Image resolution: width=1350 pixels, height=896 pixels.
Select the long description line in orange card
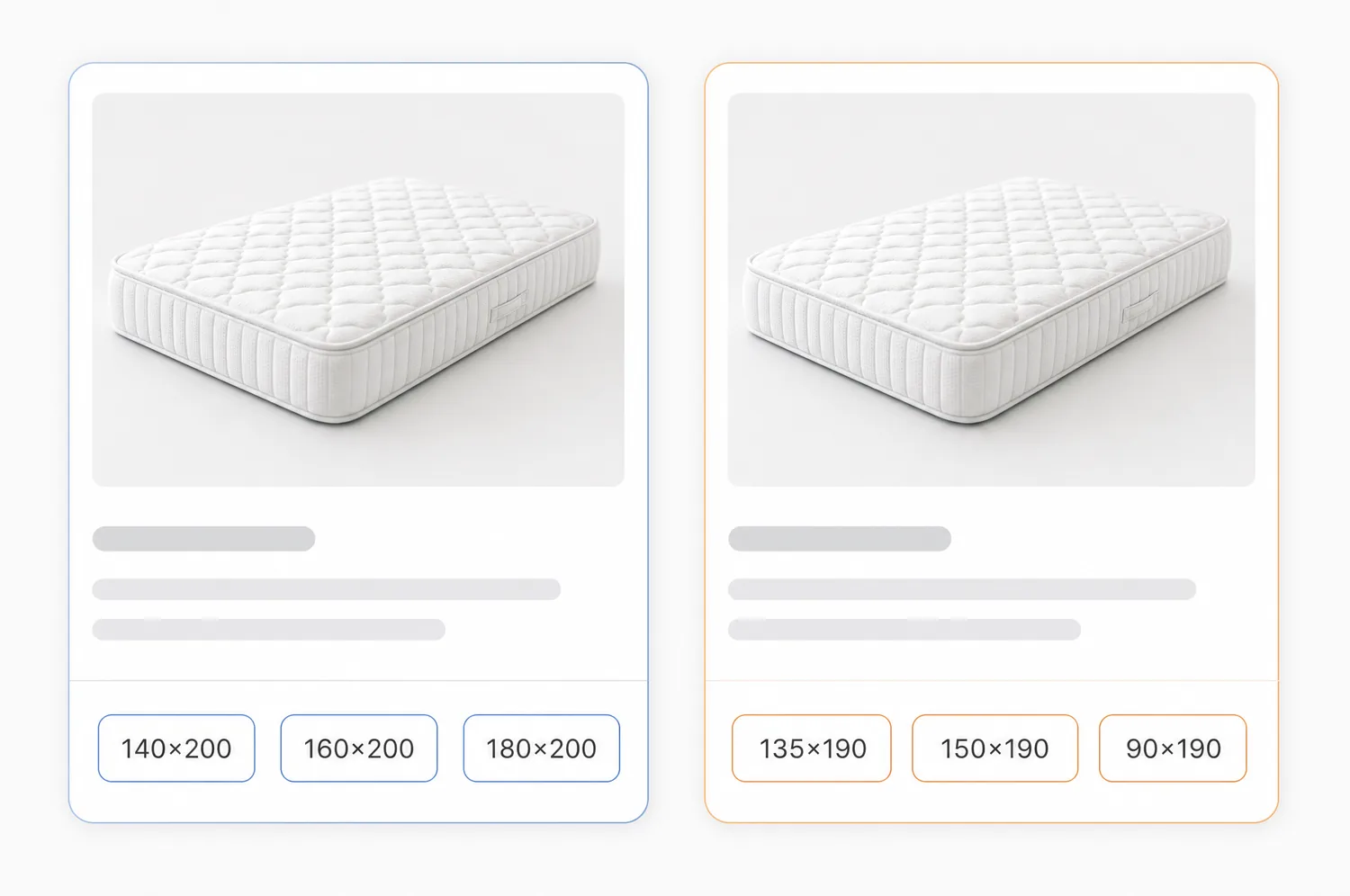(x=962, y=589)
